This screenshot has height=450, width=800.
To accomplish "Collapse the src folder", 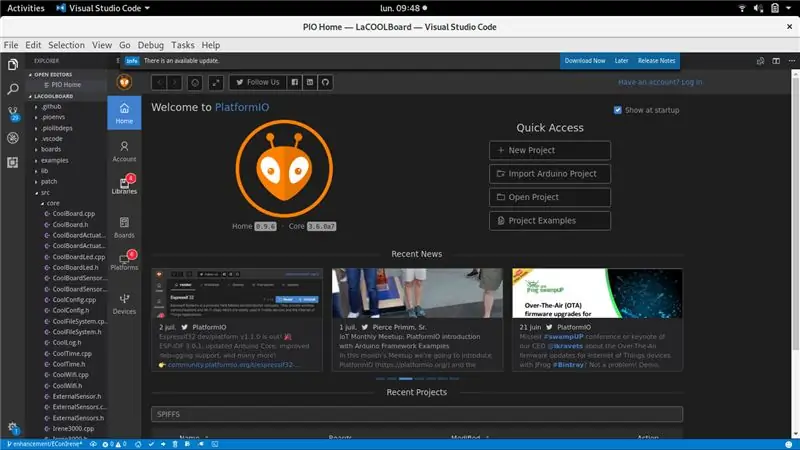I will click(45, 192).
